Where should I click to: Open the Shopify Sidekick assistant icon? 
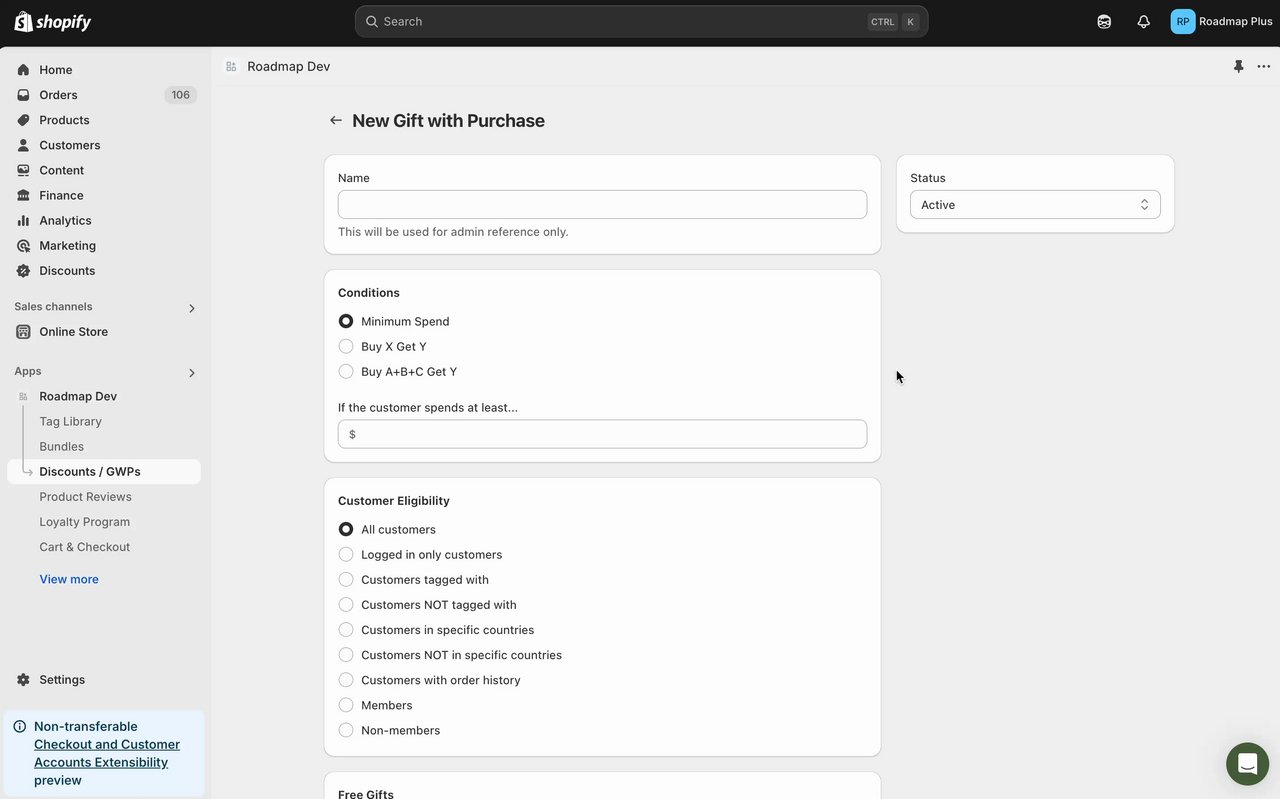(1104, 21)
